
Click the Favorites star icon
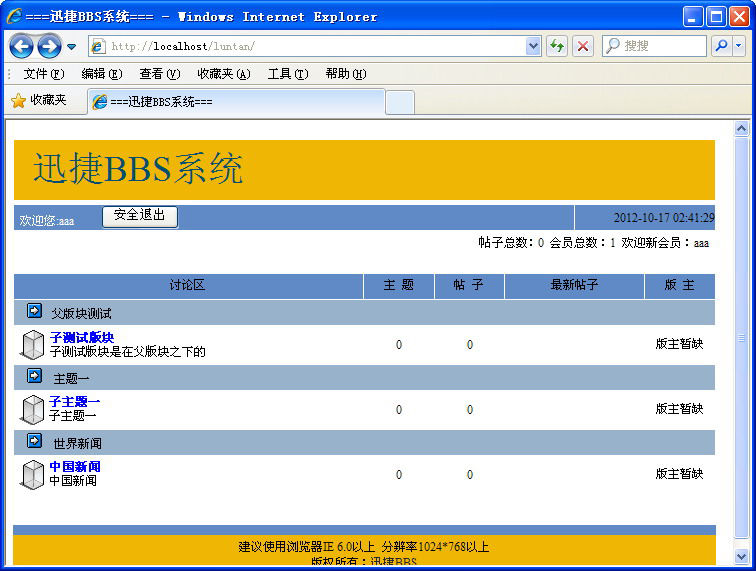pyautogui.click(x=18, y=101)
